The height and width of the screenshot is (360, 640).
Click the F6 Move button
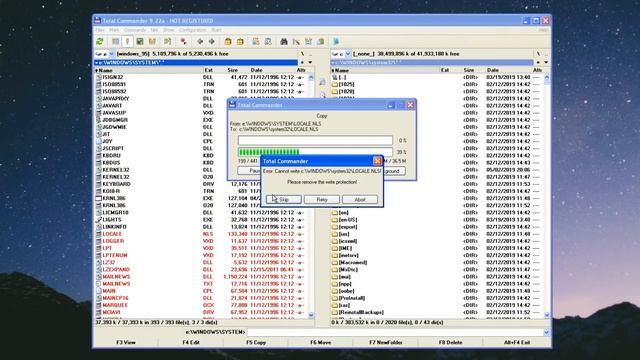pyautogui.click(x=320, y=342)
